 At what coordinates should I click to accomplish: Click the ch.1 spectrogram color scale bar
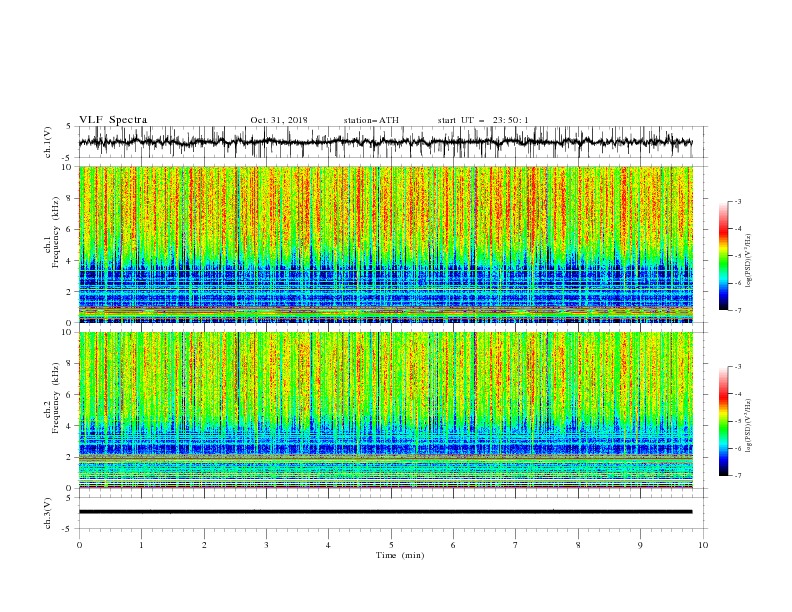coord(723,255)
